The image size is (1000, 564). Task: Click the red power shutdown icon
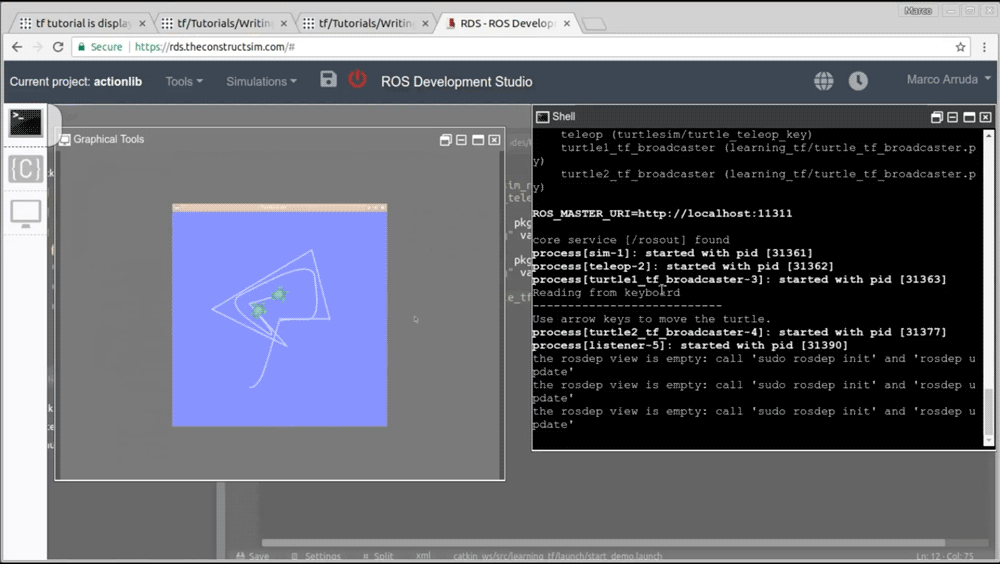pos(357,79)
